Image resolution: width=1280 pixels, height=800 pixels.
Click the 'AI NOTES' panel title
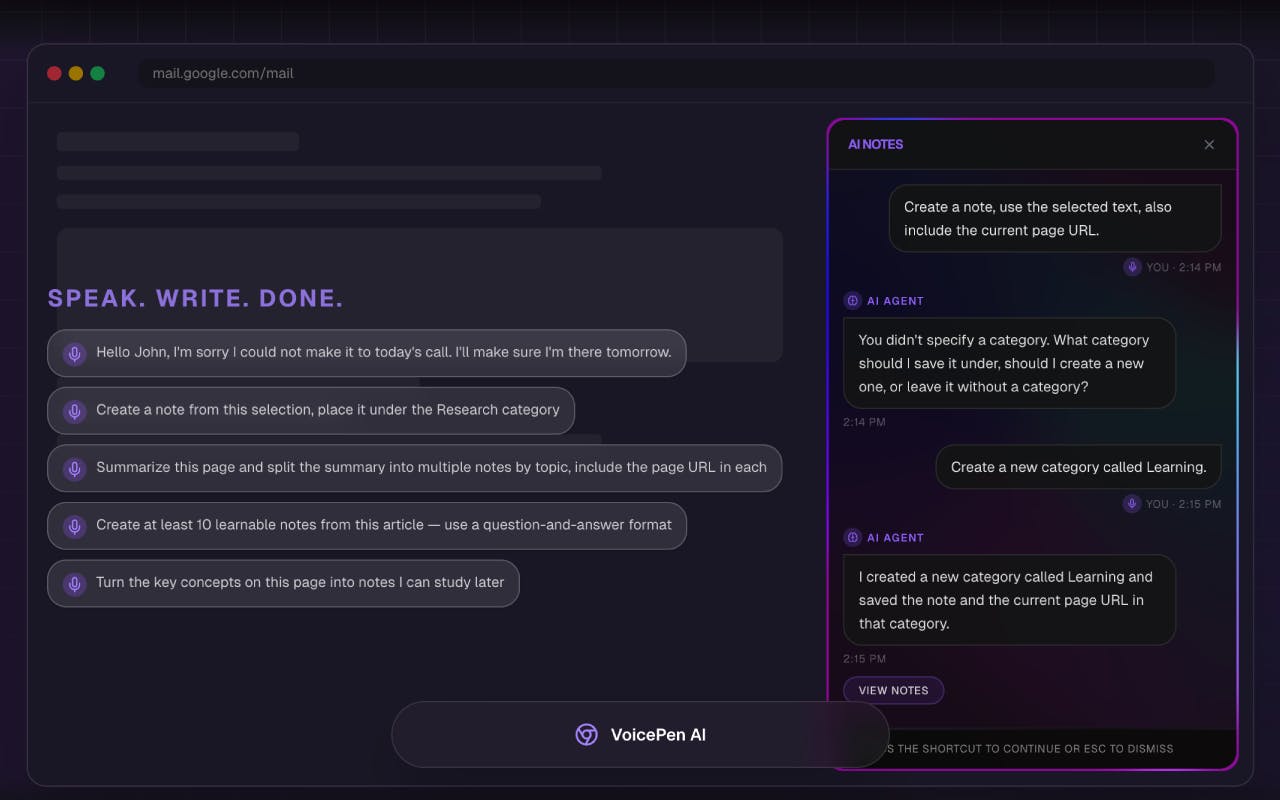(875, 145)
